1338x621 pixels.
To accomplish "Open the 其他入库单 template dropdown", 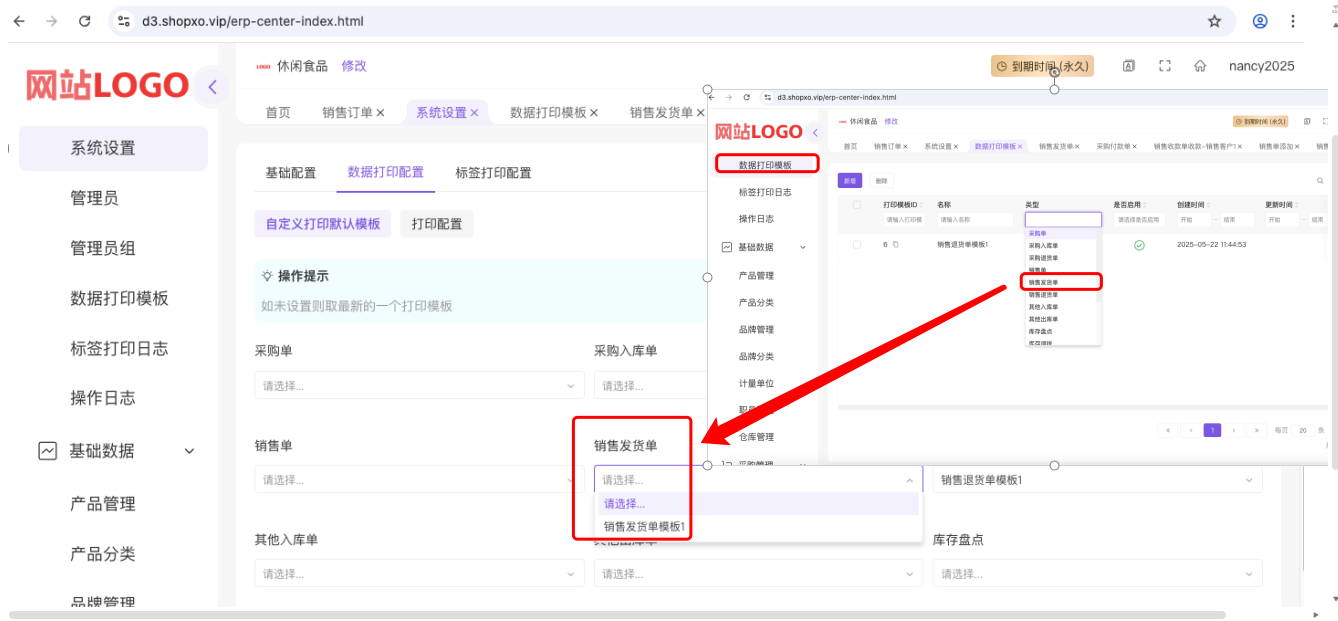I will point(420,574).
